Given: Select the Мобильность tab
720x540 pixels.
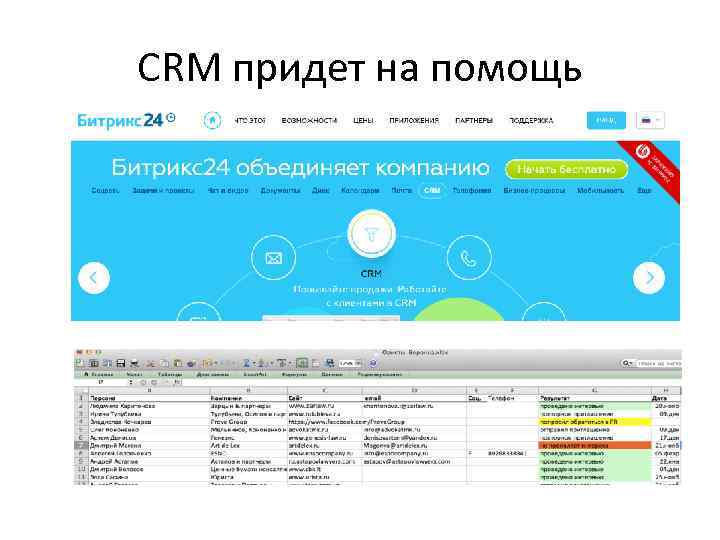Looking at the screenshot, I should tap(600, 190).
